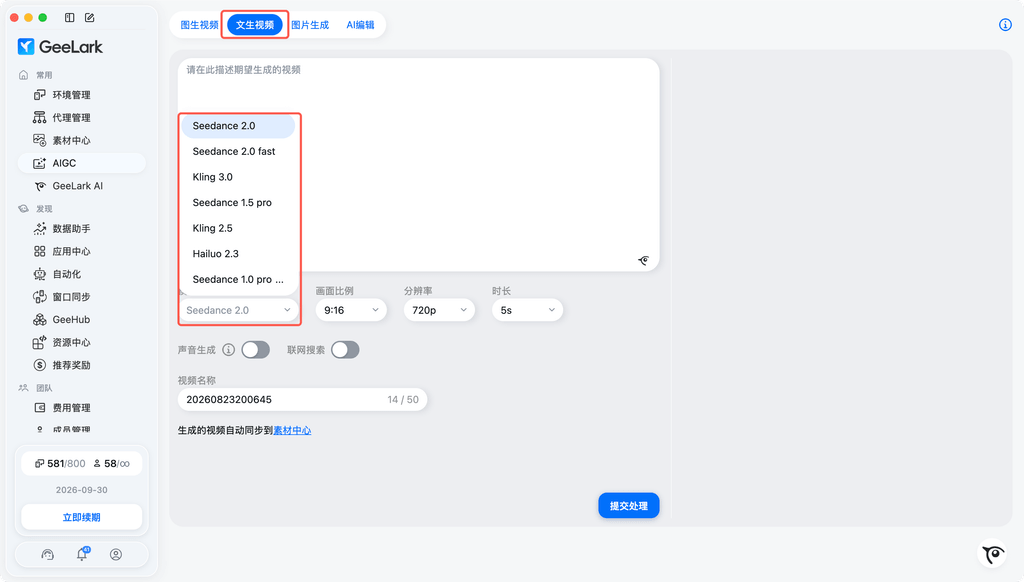The image size is (1024, 582).
Task: Open the 画面比例 9:16 dropdown
Action: pyautogui.click(x=351, y=310)
